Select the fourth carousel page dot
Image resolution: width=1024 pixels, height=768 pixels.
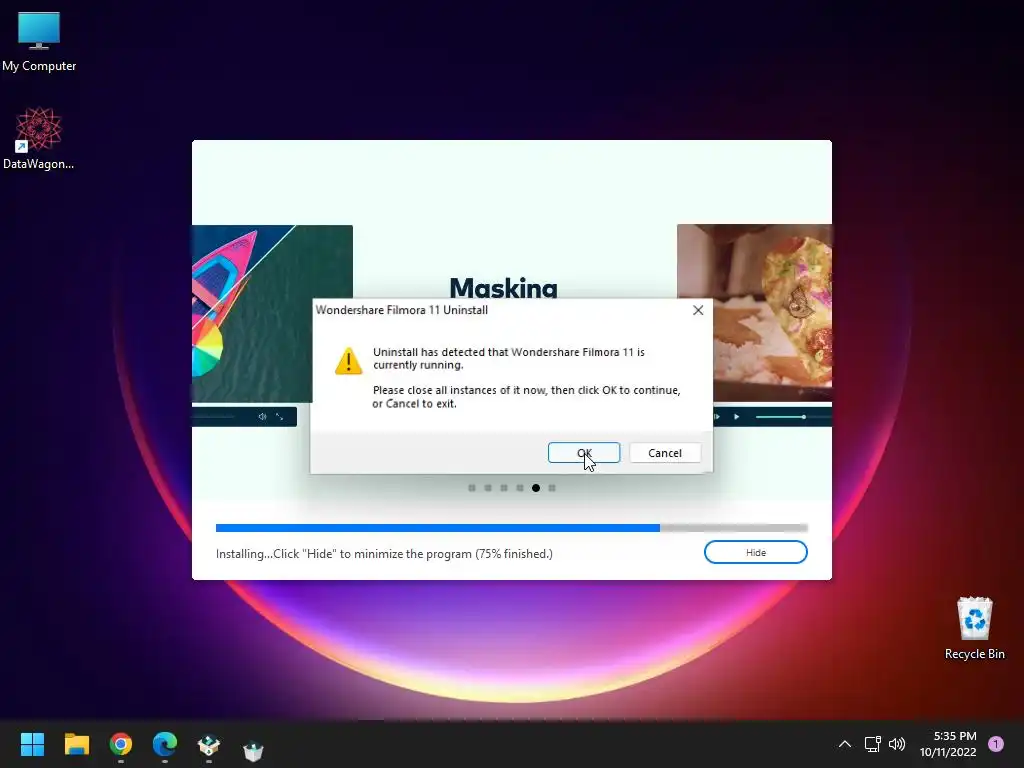pos(520,488)
